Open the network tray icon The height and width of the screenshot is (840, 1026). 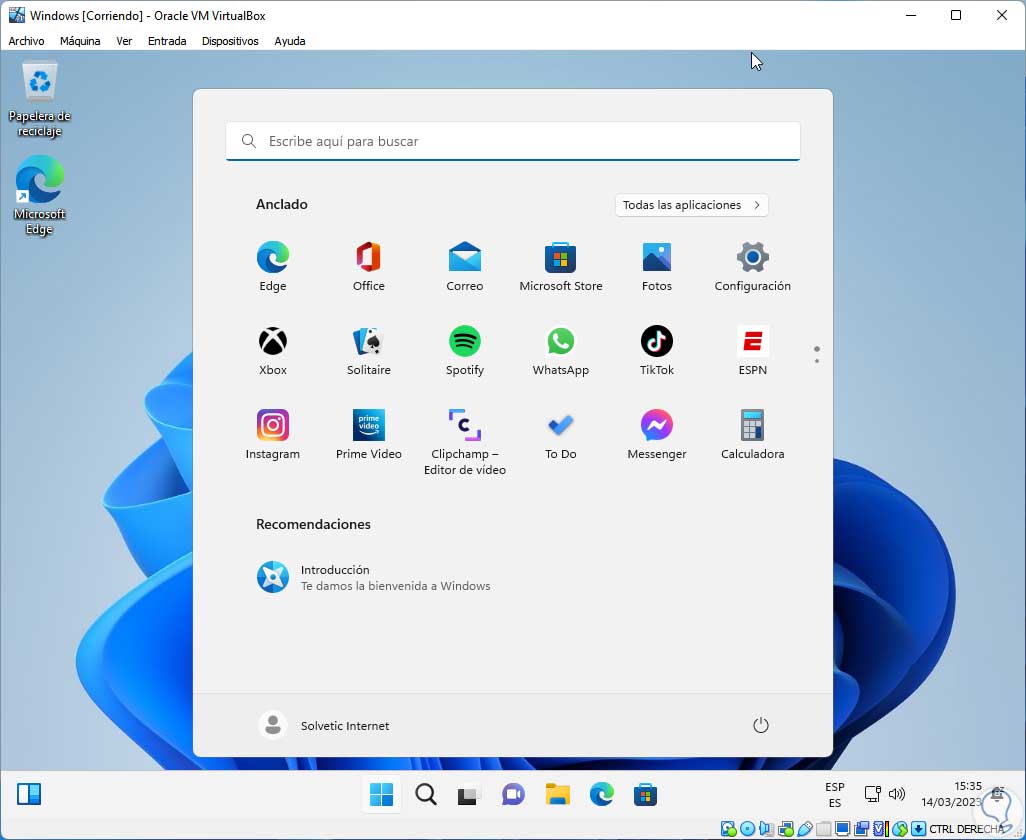[x=873, y=794]
